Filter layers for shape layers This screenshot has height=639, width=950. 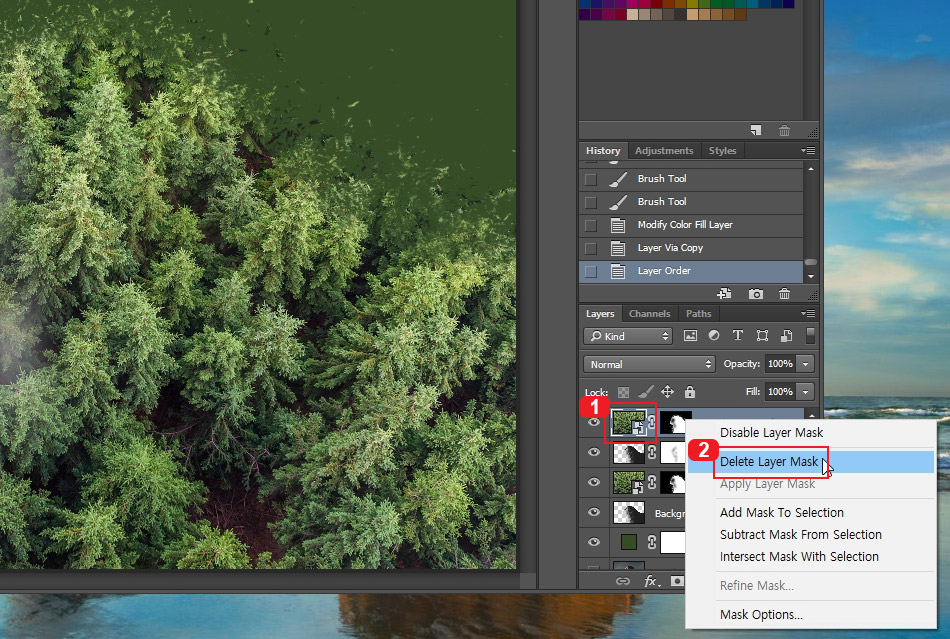(x=762, y=336)
